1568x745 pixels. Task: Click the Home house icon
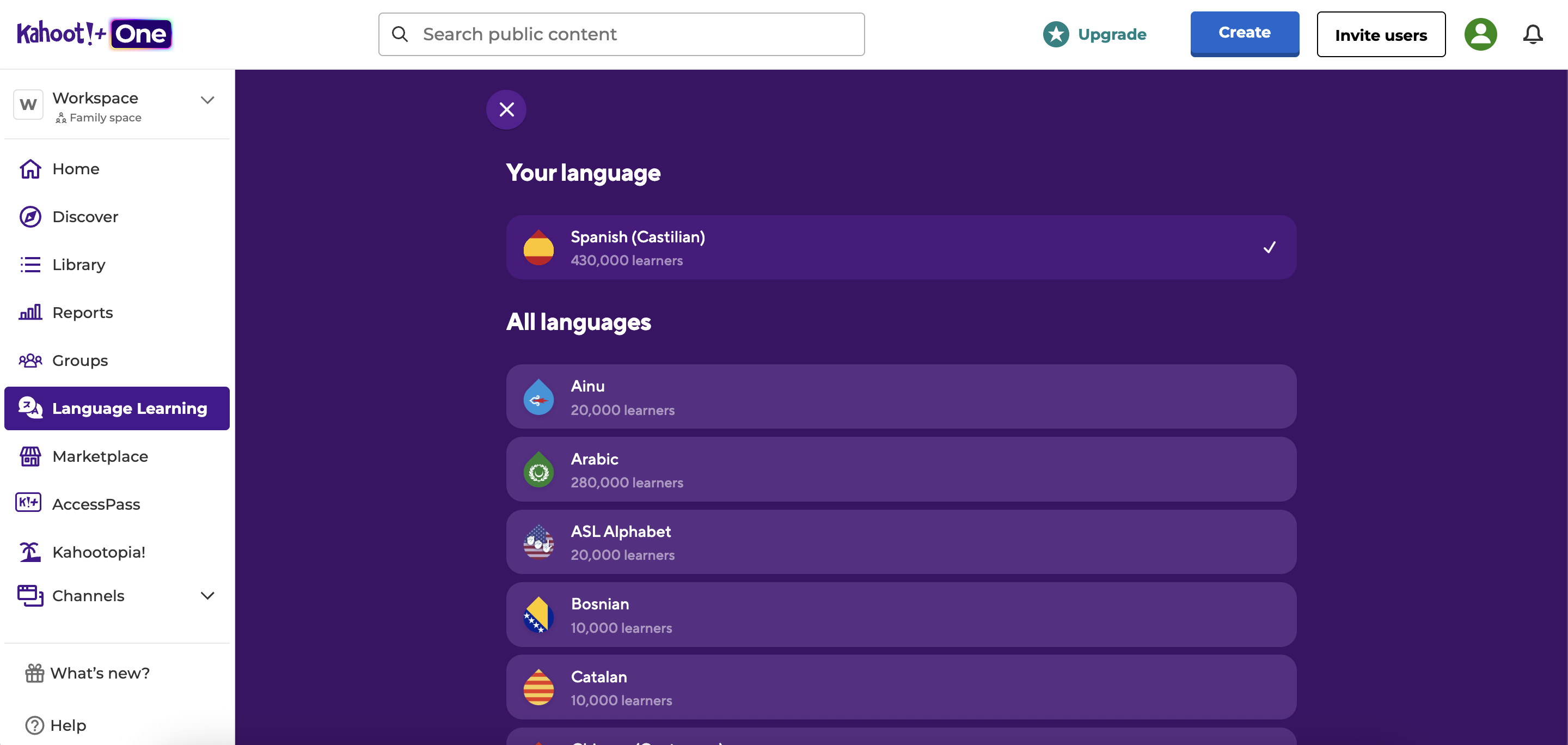(x=30, y=169)
